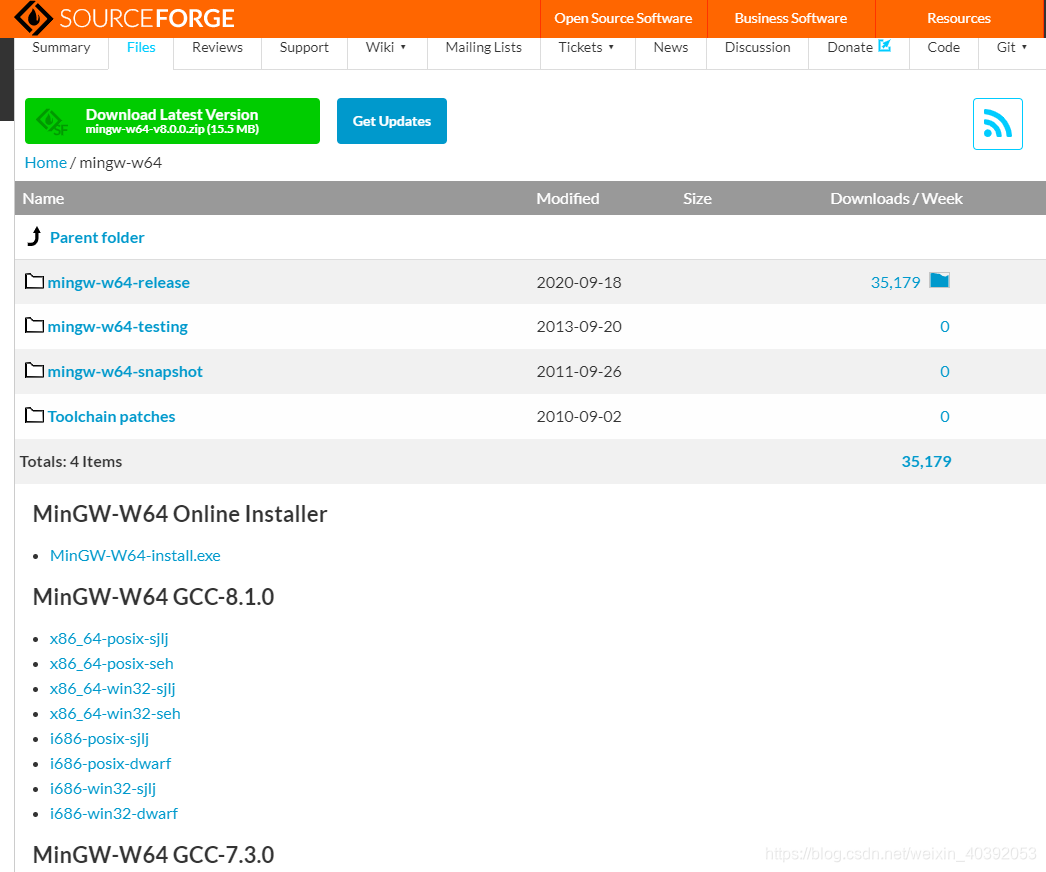Click the MinGW-W64 Online Installer heading

180,514
